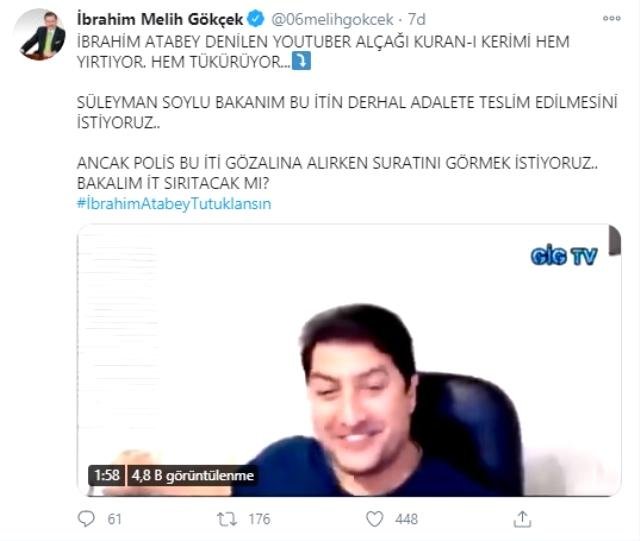The width and height of the screenshot is (640, 541).
Task: Open the @06melihgokcek handle link
Action: [332, 19]
